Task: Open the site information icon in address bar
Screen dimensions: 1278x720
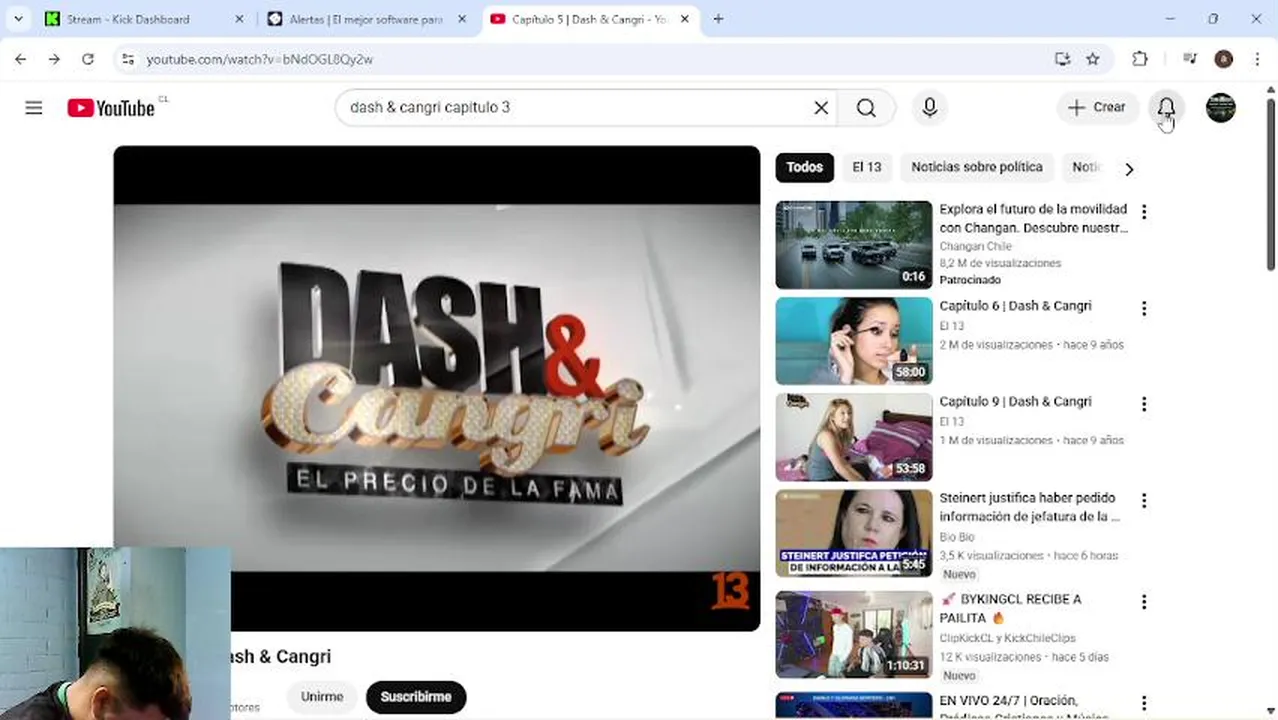Action: click(128, 59)
